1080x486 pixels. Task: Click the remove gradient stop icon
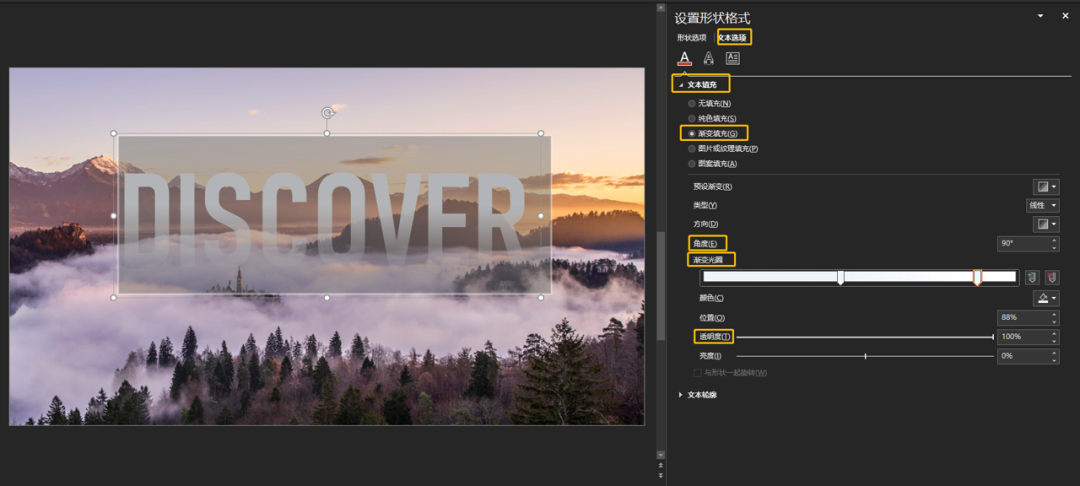tap(1051, 277)
